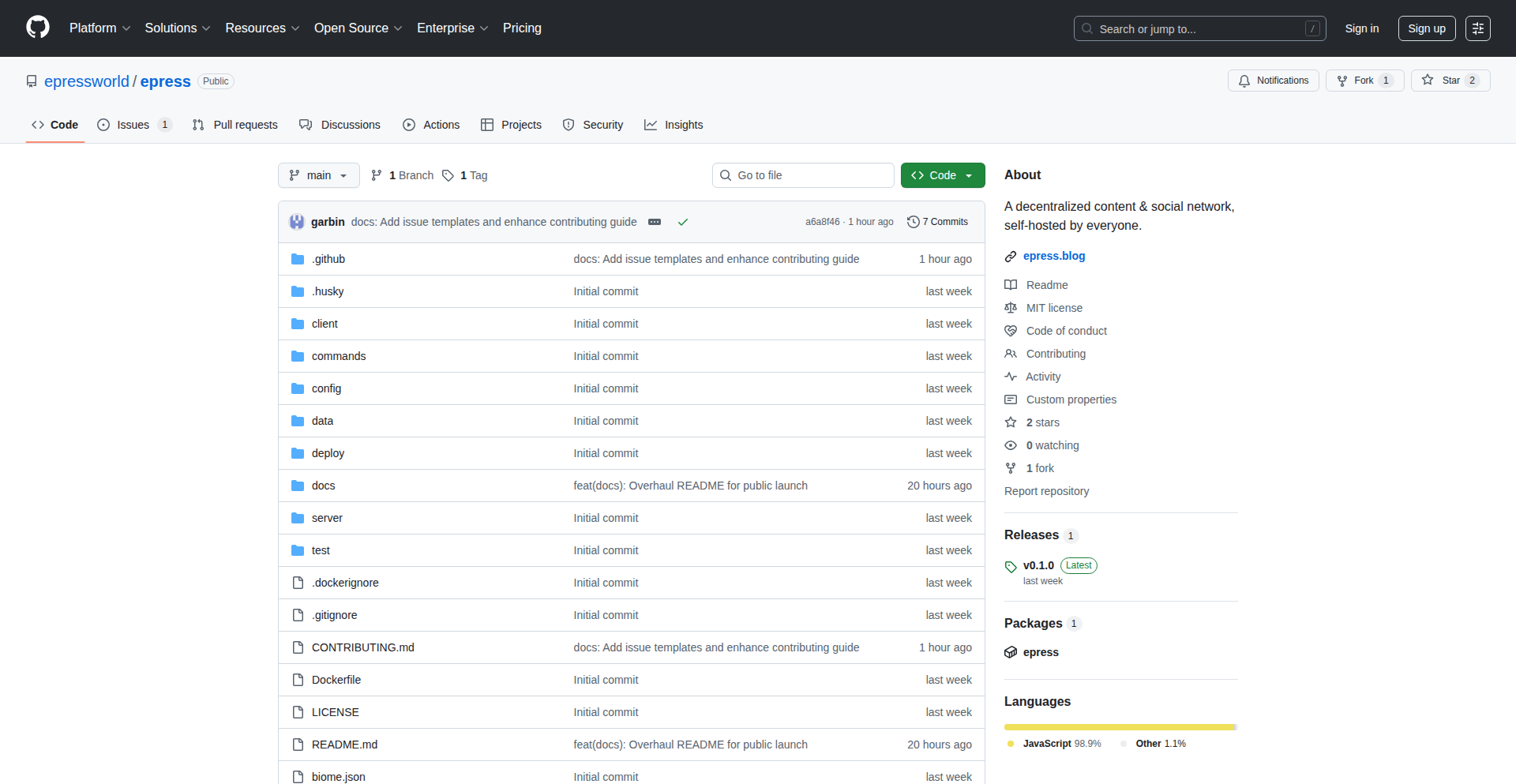Open the server folder name
1516x784 pixels.
click(x=327, y=518)
